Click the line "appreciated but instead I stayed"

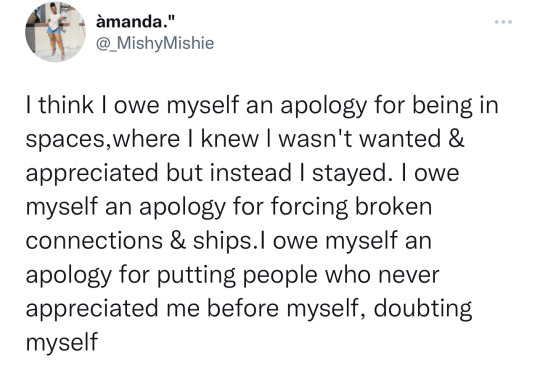click(x=242, y=173)
